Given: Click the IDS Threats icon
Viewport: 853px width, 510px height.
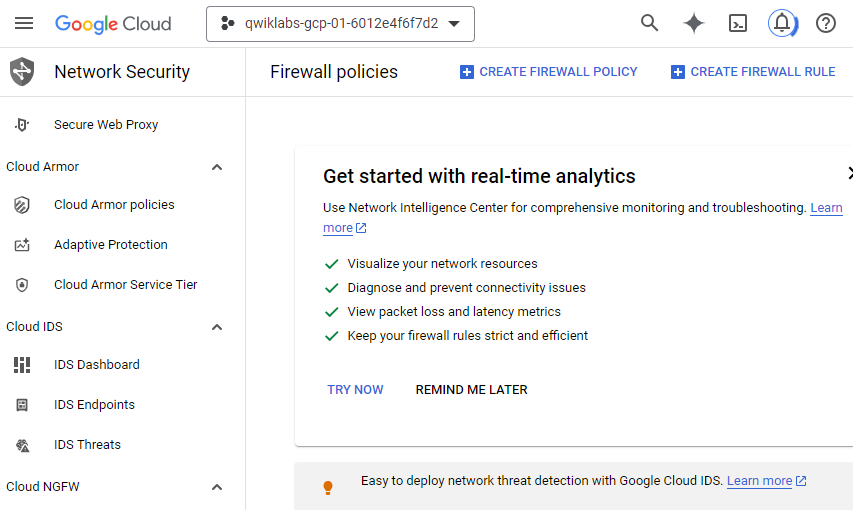Looking at the screenshot, I should click(x=22, y=445).
